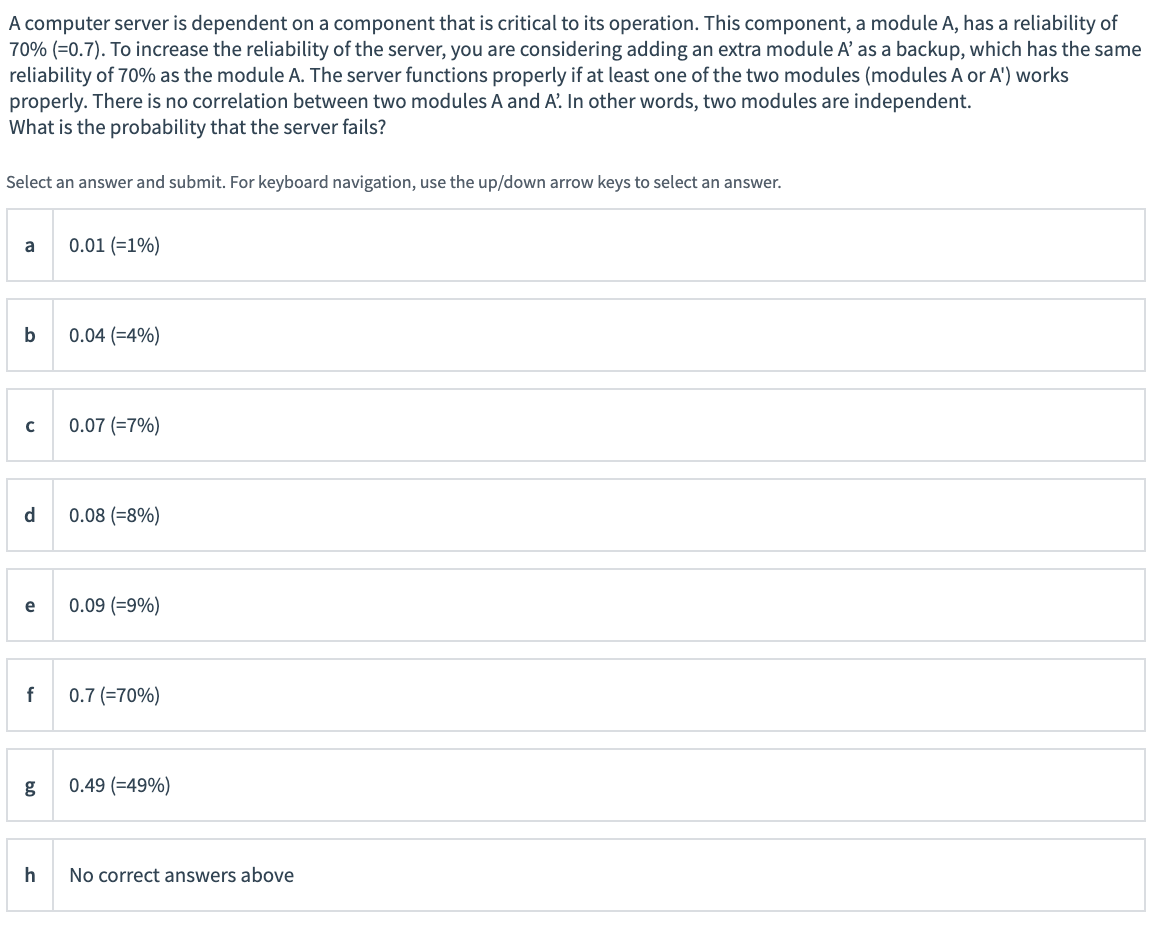Click the letter 'a' option label
The image size is (1164, 926).
[30, 245]
